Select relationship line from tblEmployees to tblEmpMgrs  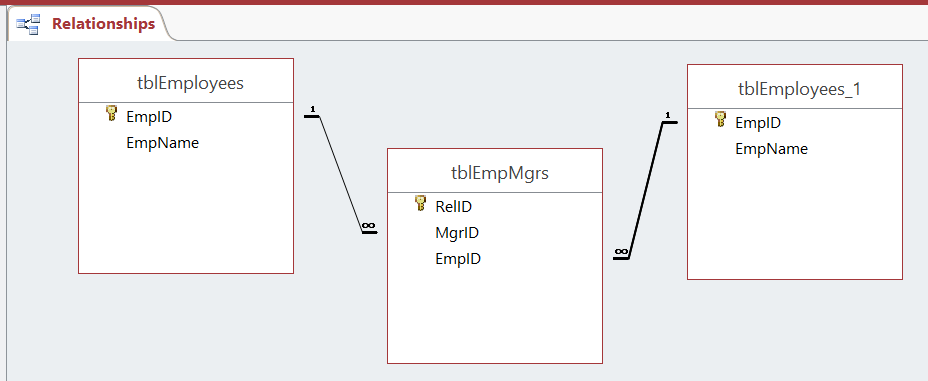tap(341, 175)
